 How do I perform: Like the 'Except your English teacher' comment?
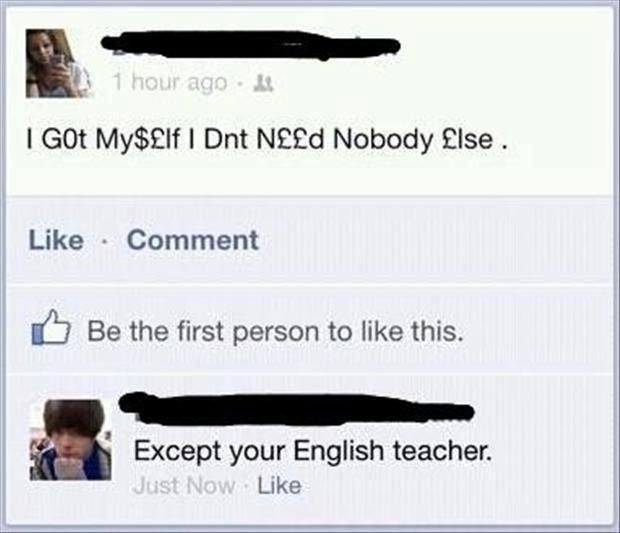coord(280,486)
